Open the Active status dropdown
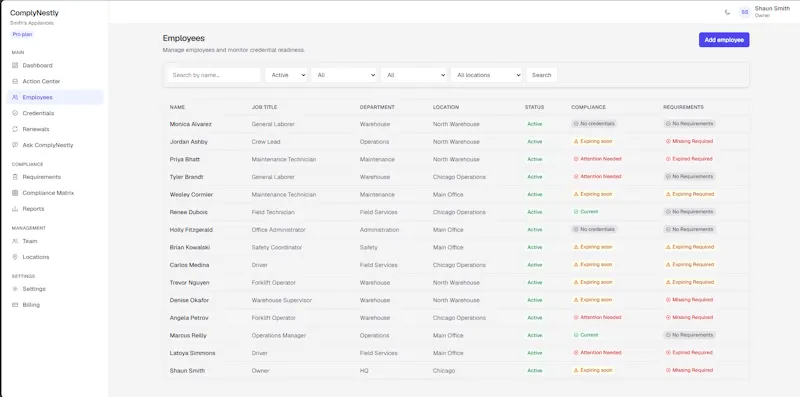The image size is (800, 397). click(286, 75)
